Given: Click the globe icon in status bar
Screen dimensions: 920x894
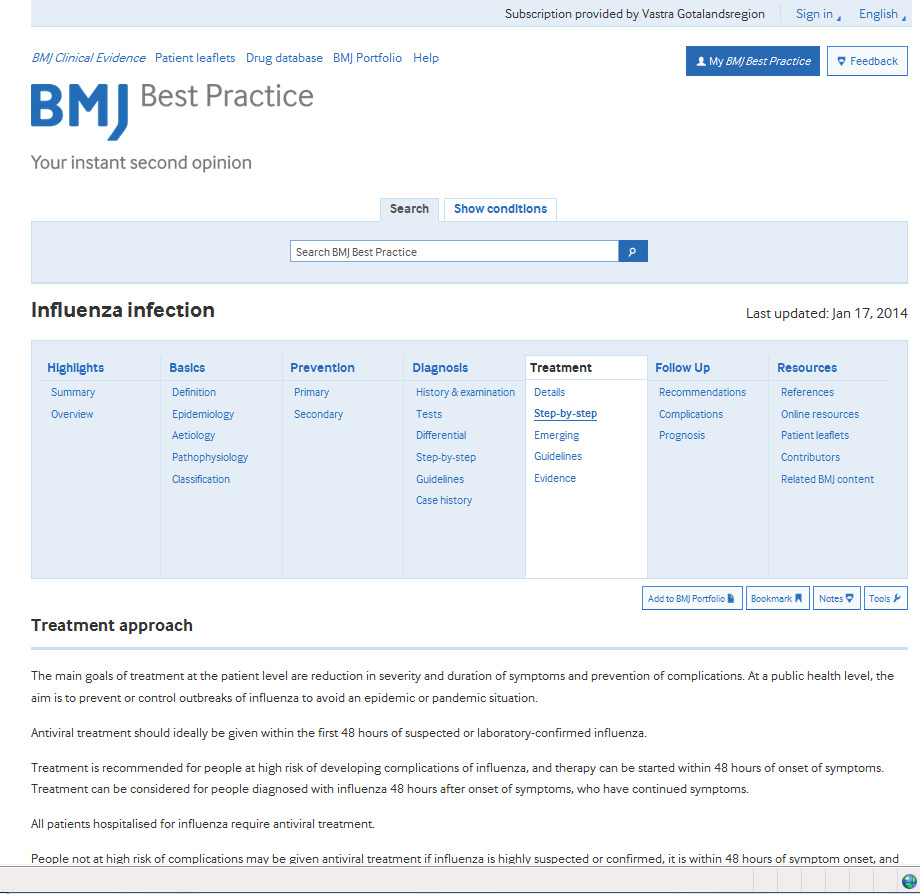Looking at the screenshot, I should (909, 881).
